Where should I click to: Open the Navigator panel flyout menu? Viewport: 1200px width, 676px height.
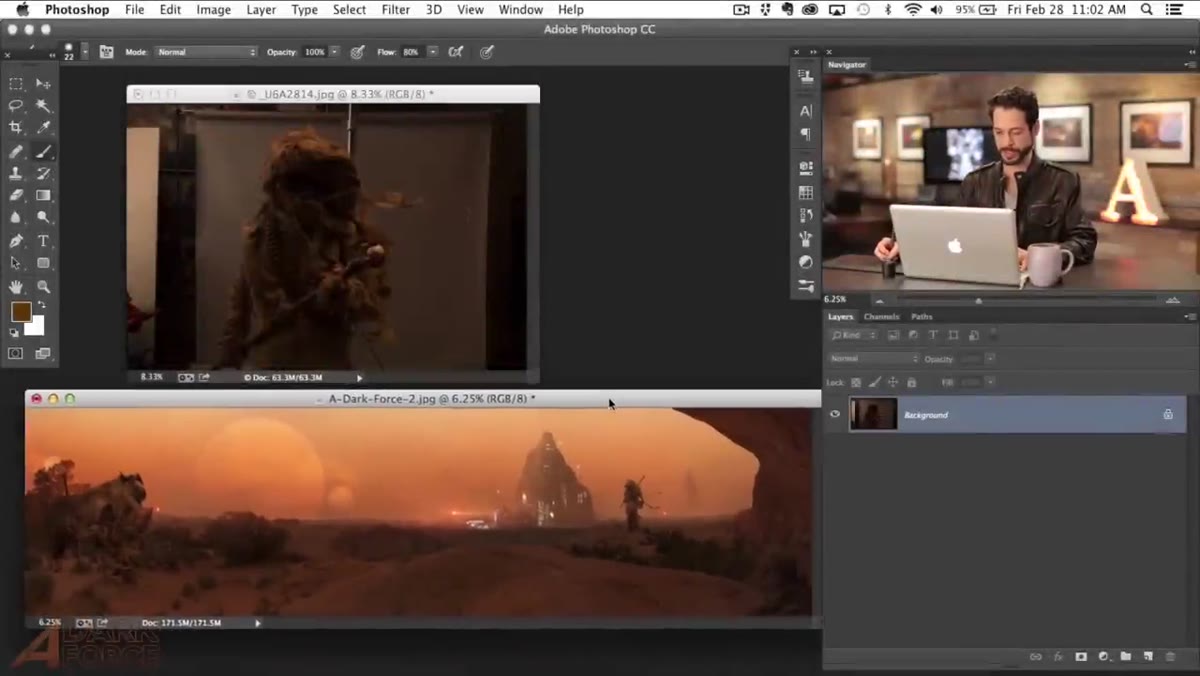(1189, 65)
